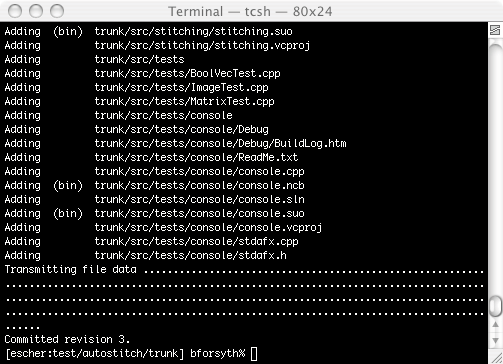Click the split pane icon above scrollbar
Image resolution: width=503 pixels, height=364 pixels.
pyautogui.click(x=495, y=30)
